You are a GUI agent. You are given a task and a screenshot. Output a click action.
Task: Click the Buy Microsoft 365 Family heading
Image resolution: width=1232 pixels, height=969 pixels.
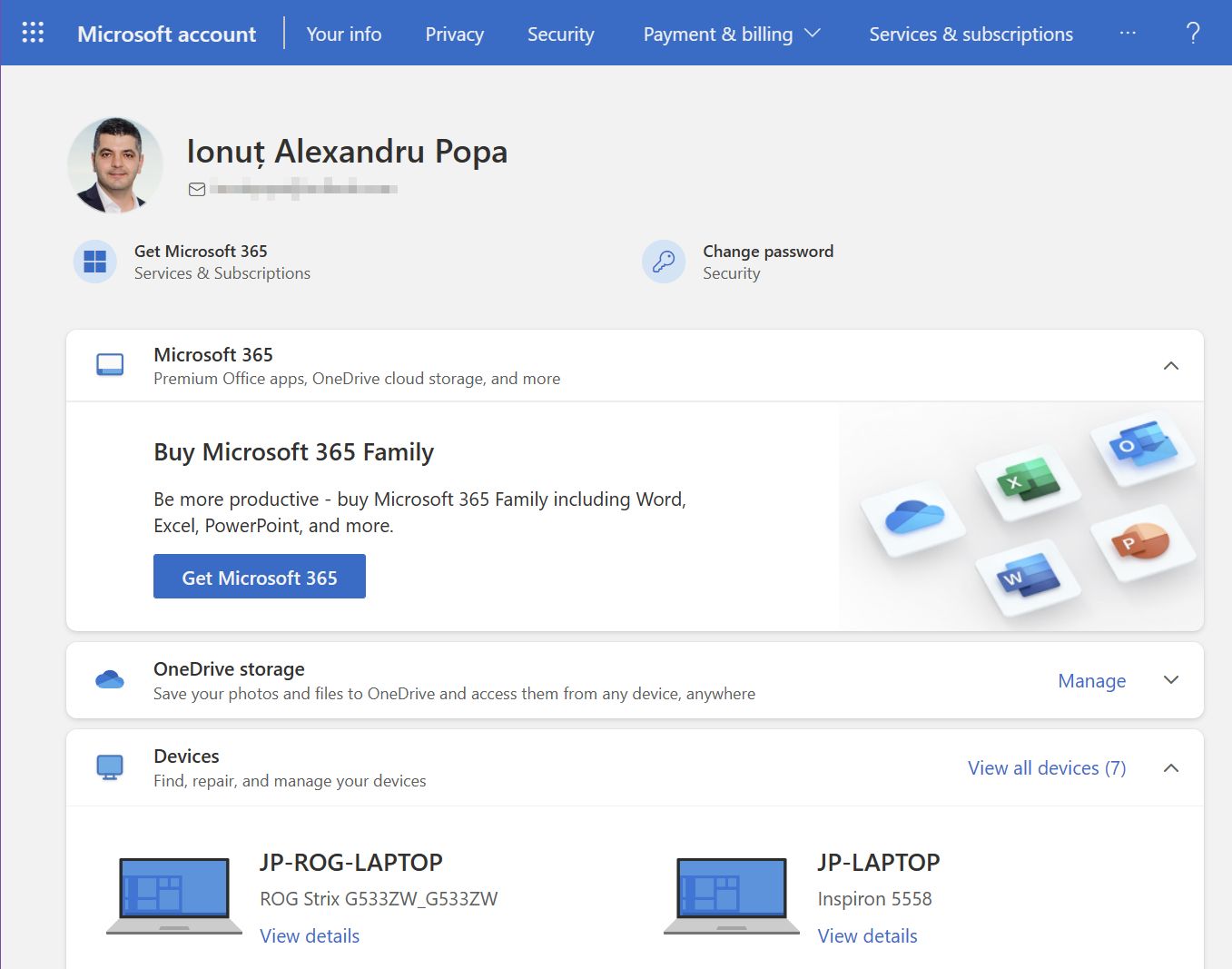pos(294,452)
